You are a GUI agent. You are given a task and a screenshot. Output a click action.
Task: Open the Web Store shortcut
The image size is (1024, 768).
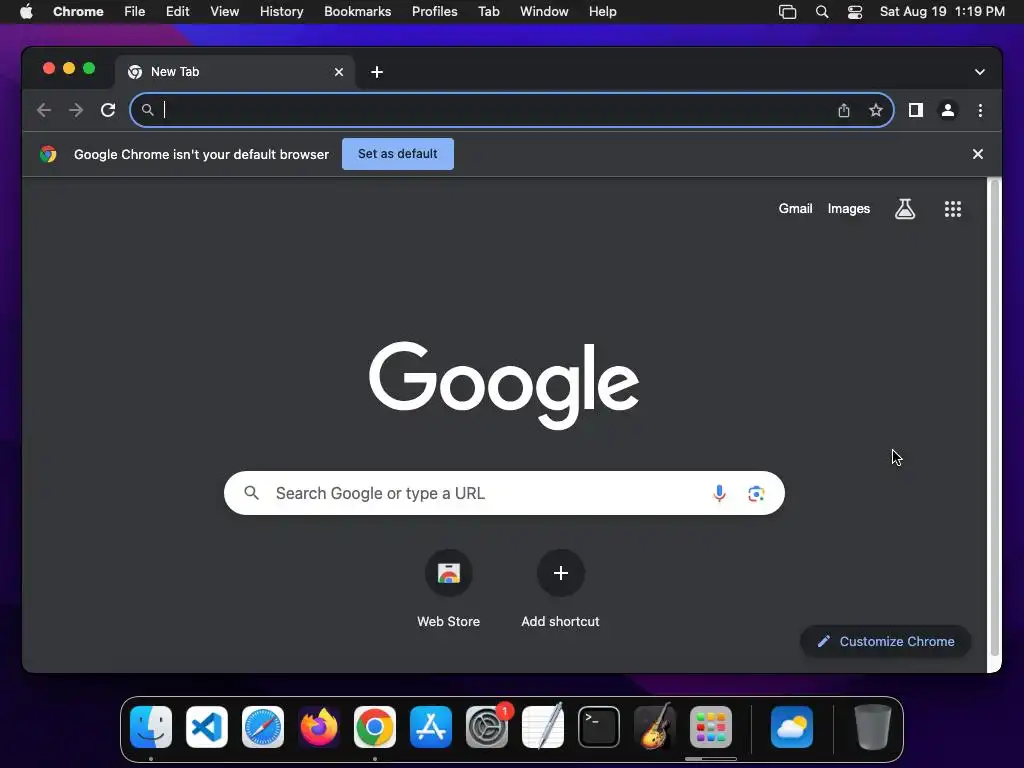(449, 588)
